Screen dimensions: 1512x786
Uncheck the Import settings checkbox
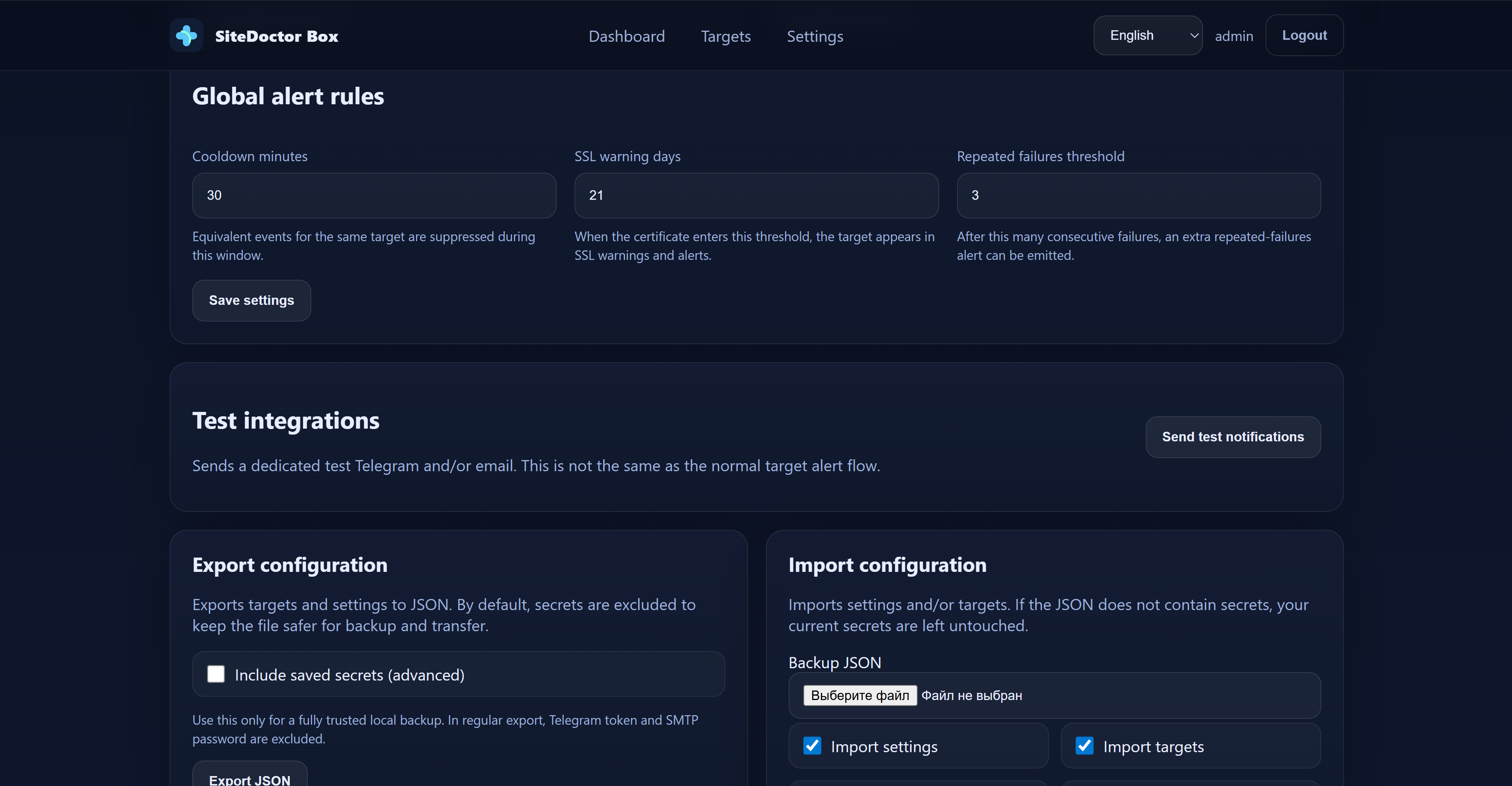pyautogui.click(x=813, y=745)
